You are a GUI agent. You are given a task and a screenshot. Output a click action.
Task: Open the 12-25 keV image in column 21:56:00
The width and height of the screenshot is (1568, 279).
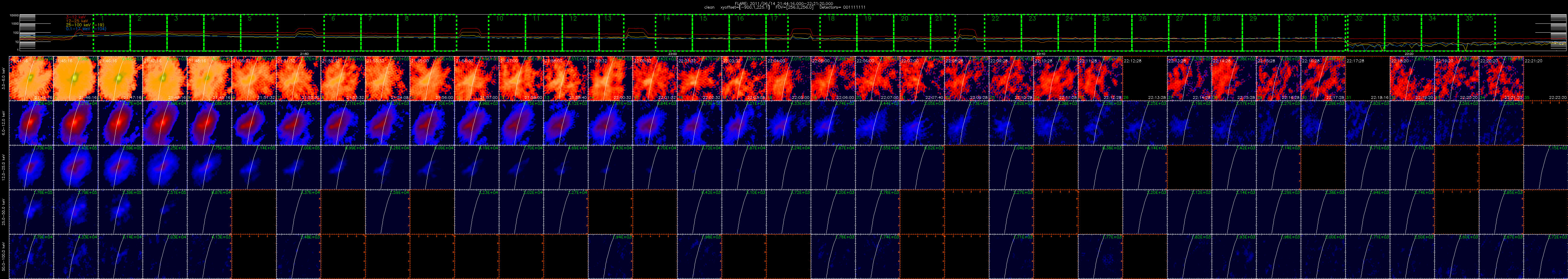477,167
